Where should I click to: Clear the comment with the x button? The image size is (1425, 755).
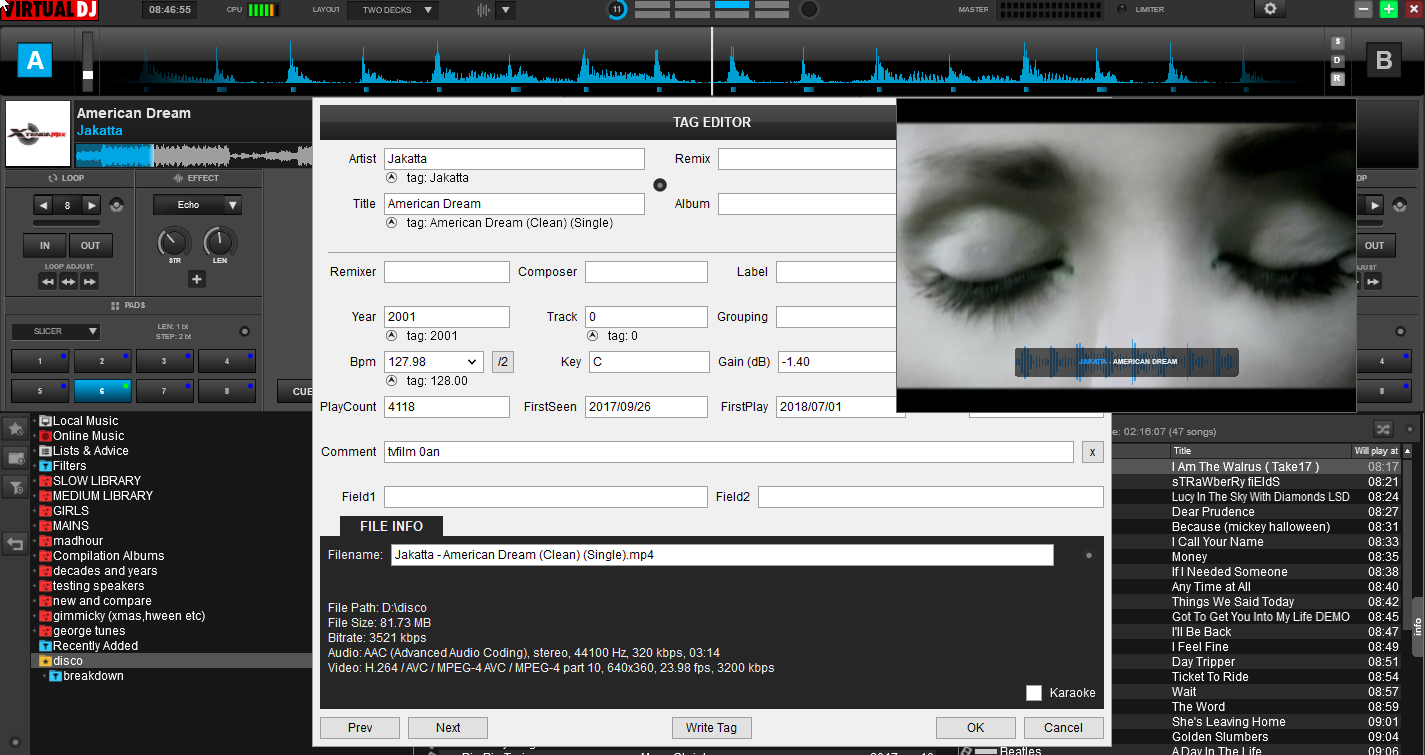pyautogui.click(x=1092, y=452)
